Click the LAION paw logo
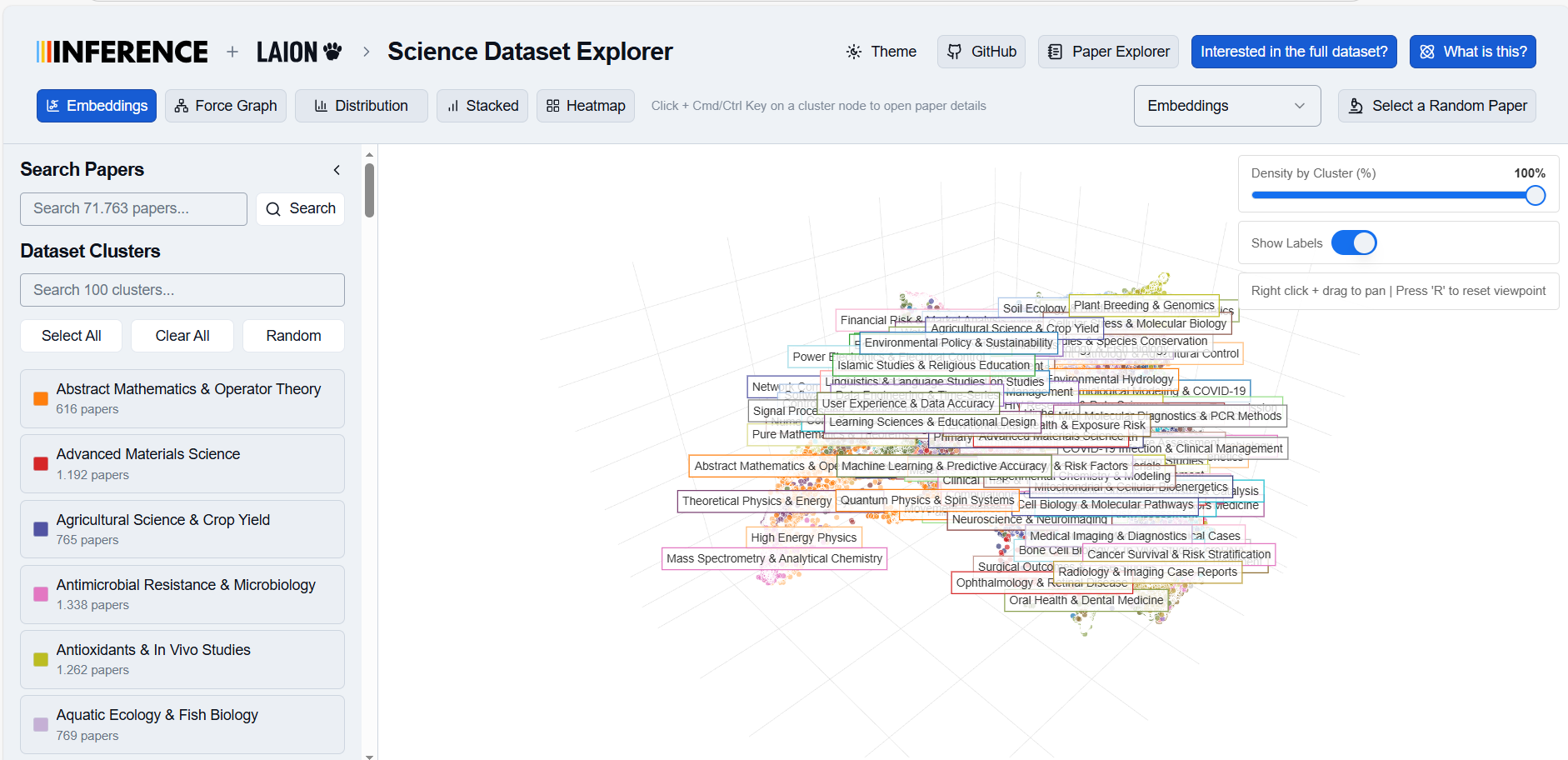The image size is (1568, 760). pyautogui.click(x=332, y=52)
